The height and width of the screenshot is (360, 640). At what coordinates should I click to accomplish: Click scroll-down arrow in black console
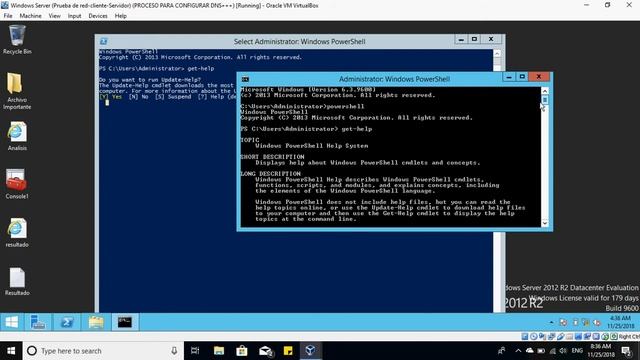tap(545, 223)
